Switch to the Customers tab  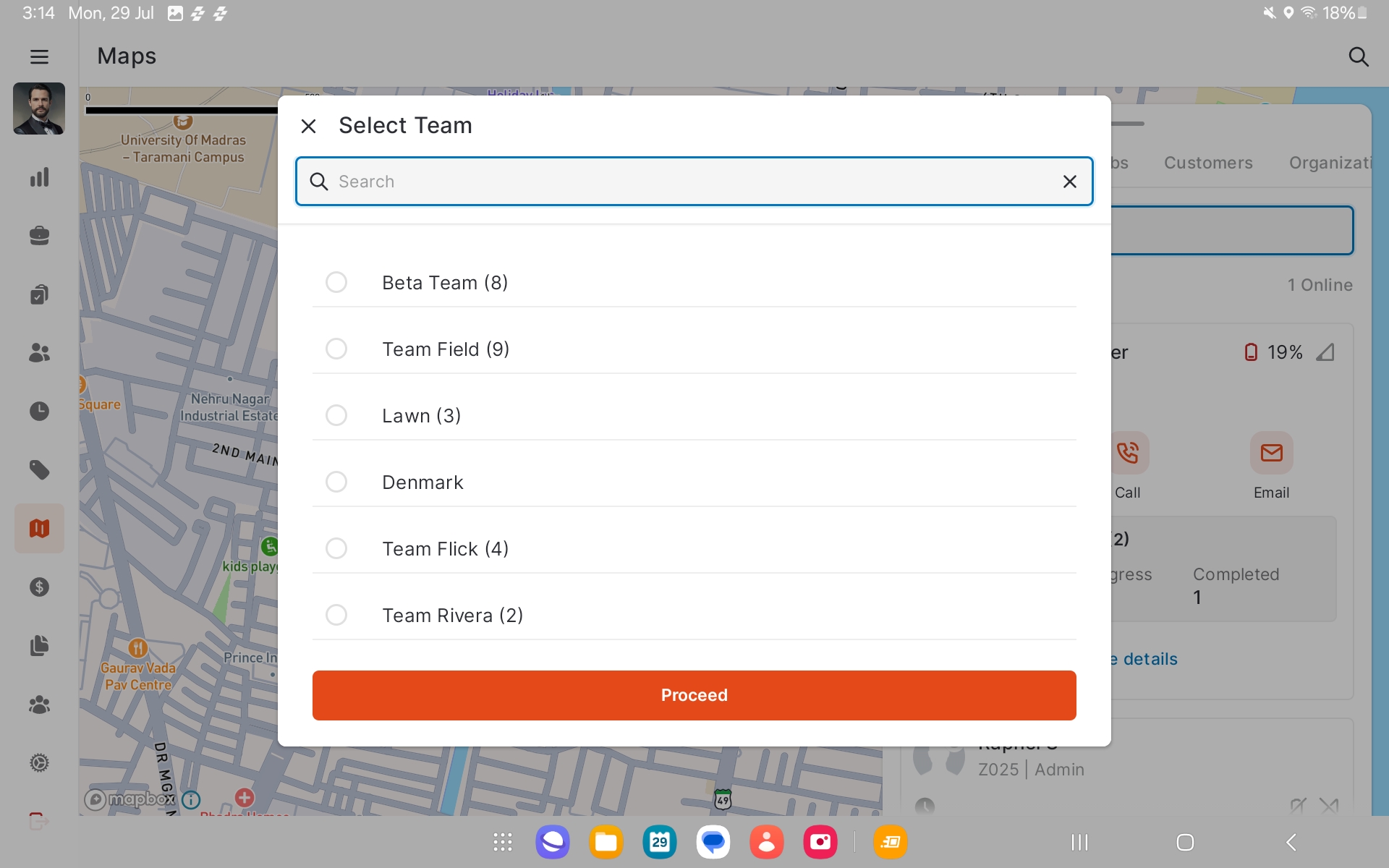(x=1207, y=163)
